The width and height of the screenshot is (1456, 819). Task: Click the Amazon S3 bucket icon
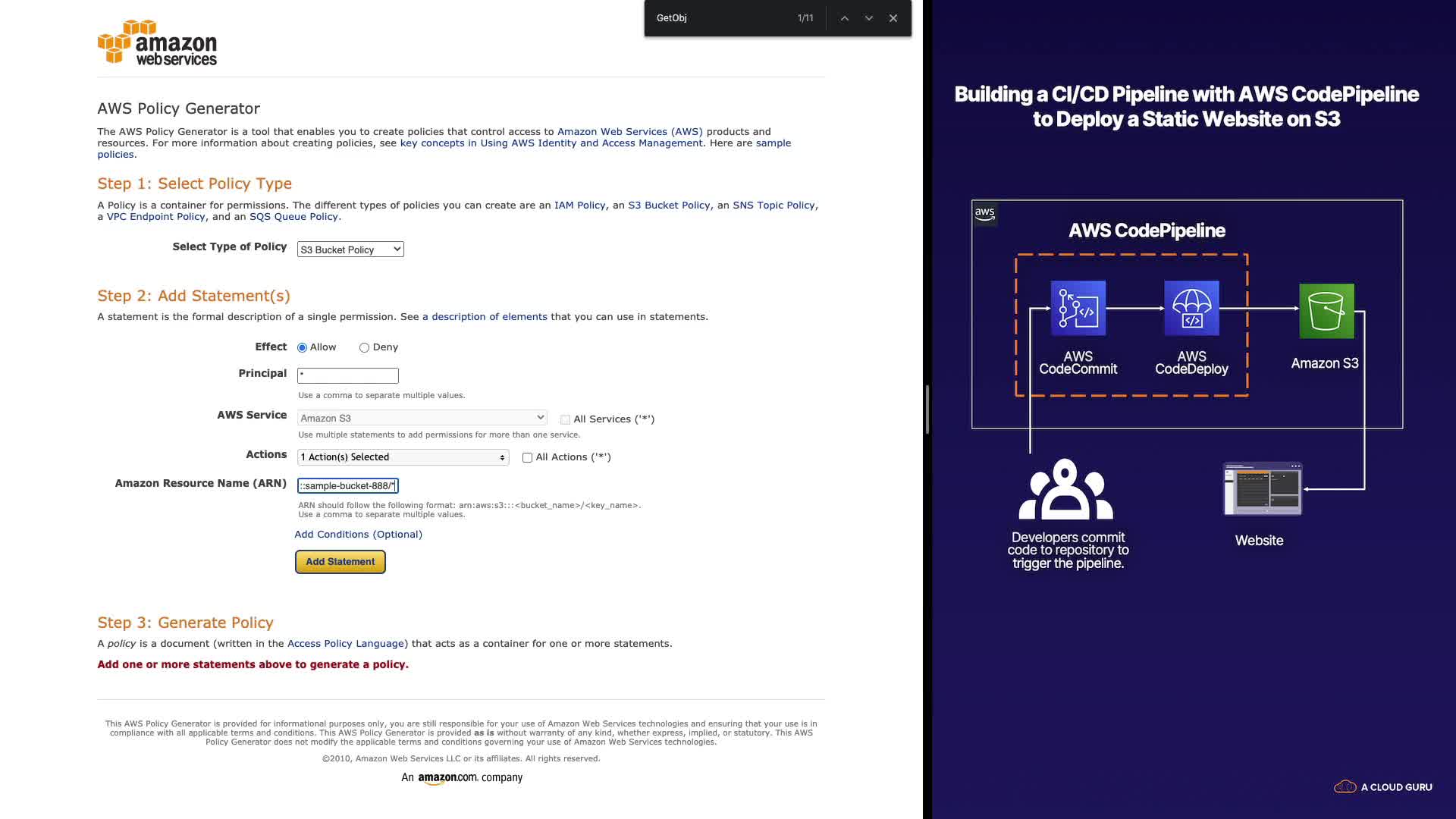(1326, 311)
